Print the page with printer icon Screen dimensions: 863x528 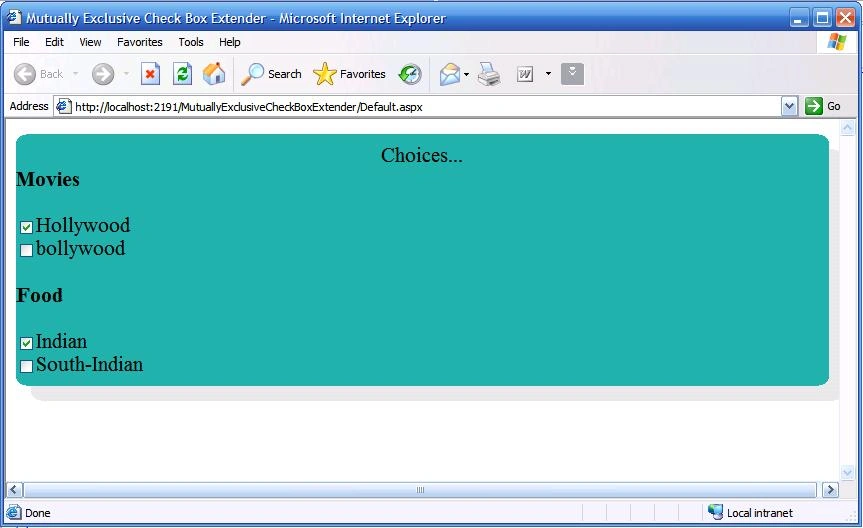coord(489,74)
